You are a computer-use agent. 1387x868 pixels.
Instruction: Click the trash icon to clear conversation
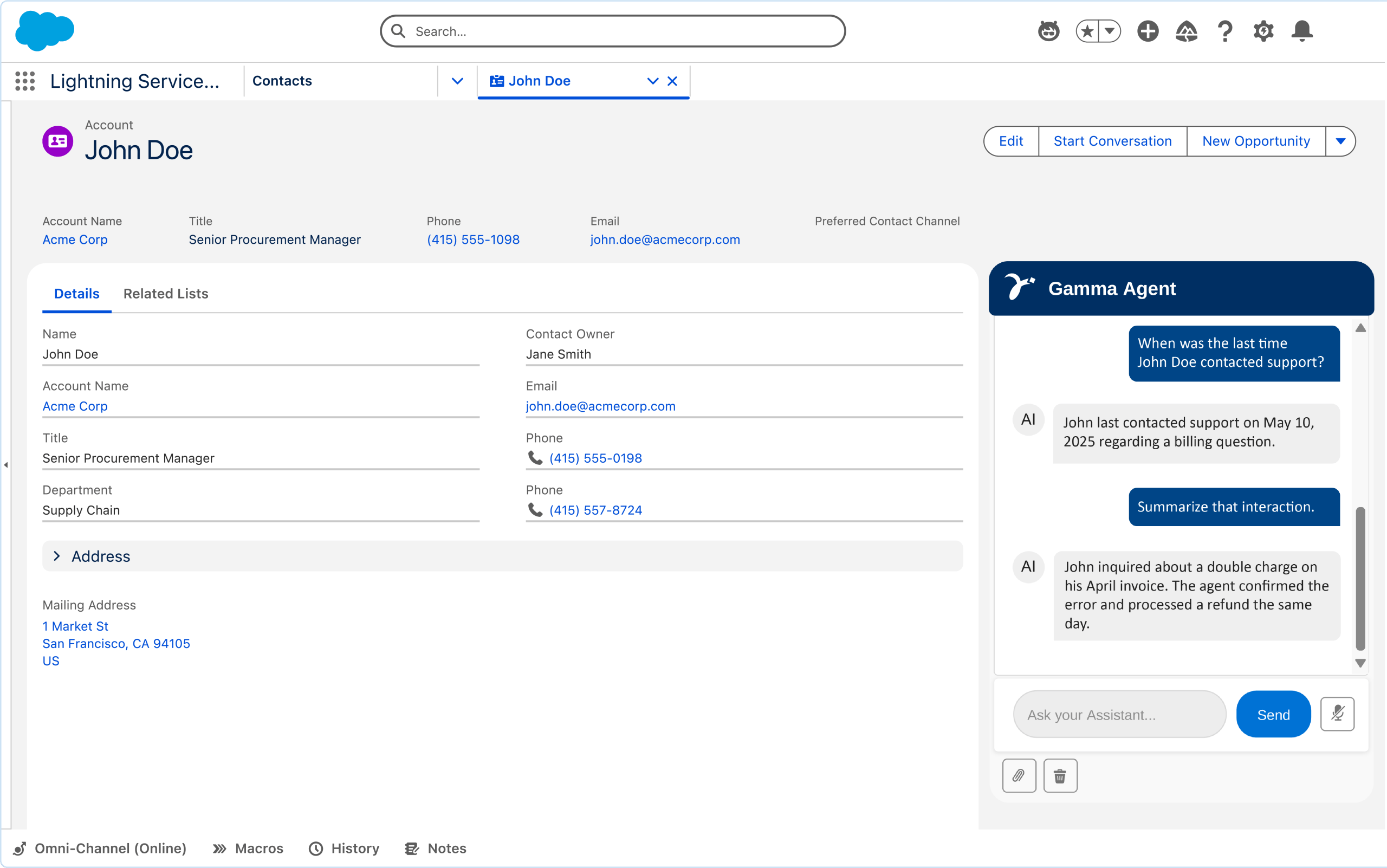click(x=1060, y=775)
